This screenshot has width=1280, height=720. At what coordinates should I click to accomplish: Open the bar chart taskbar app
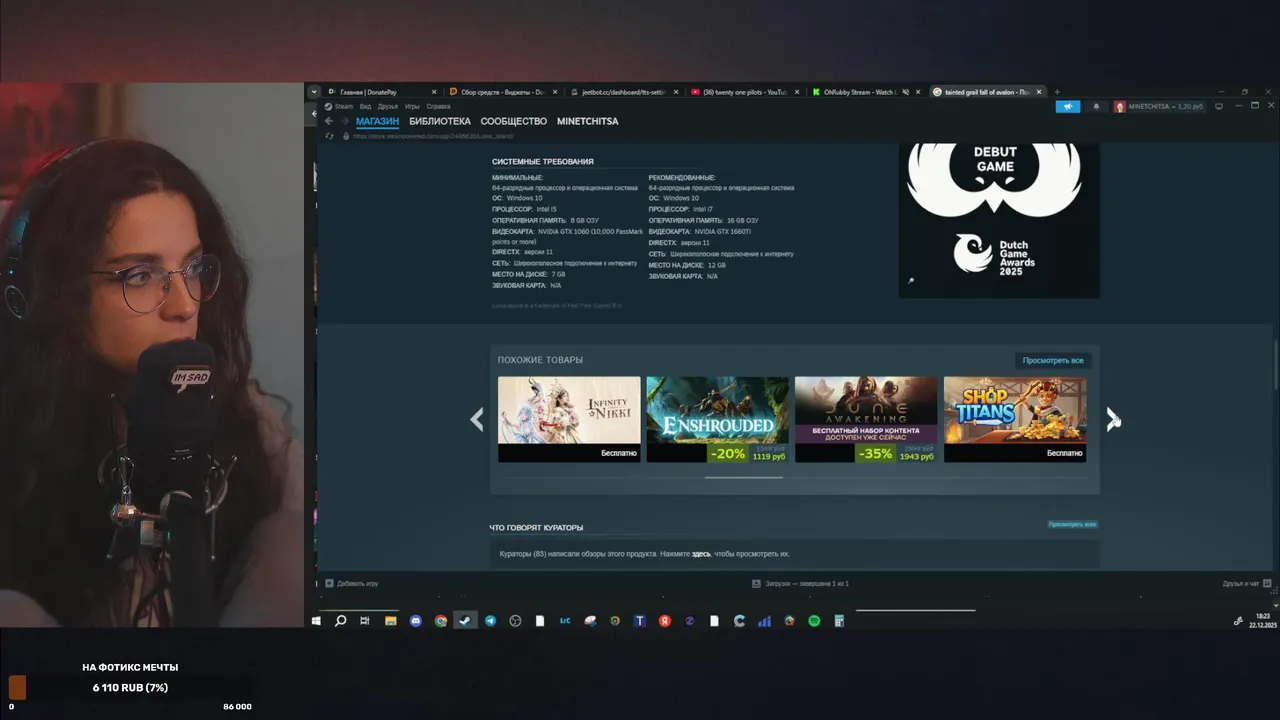(764, 621)
